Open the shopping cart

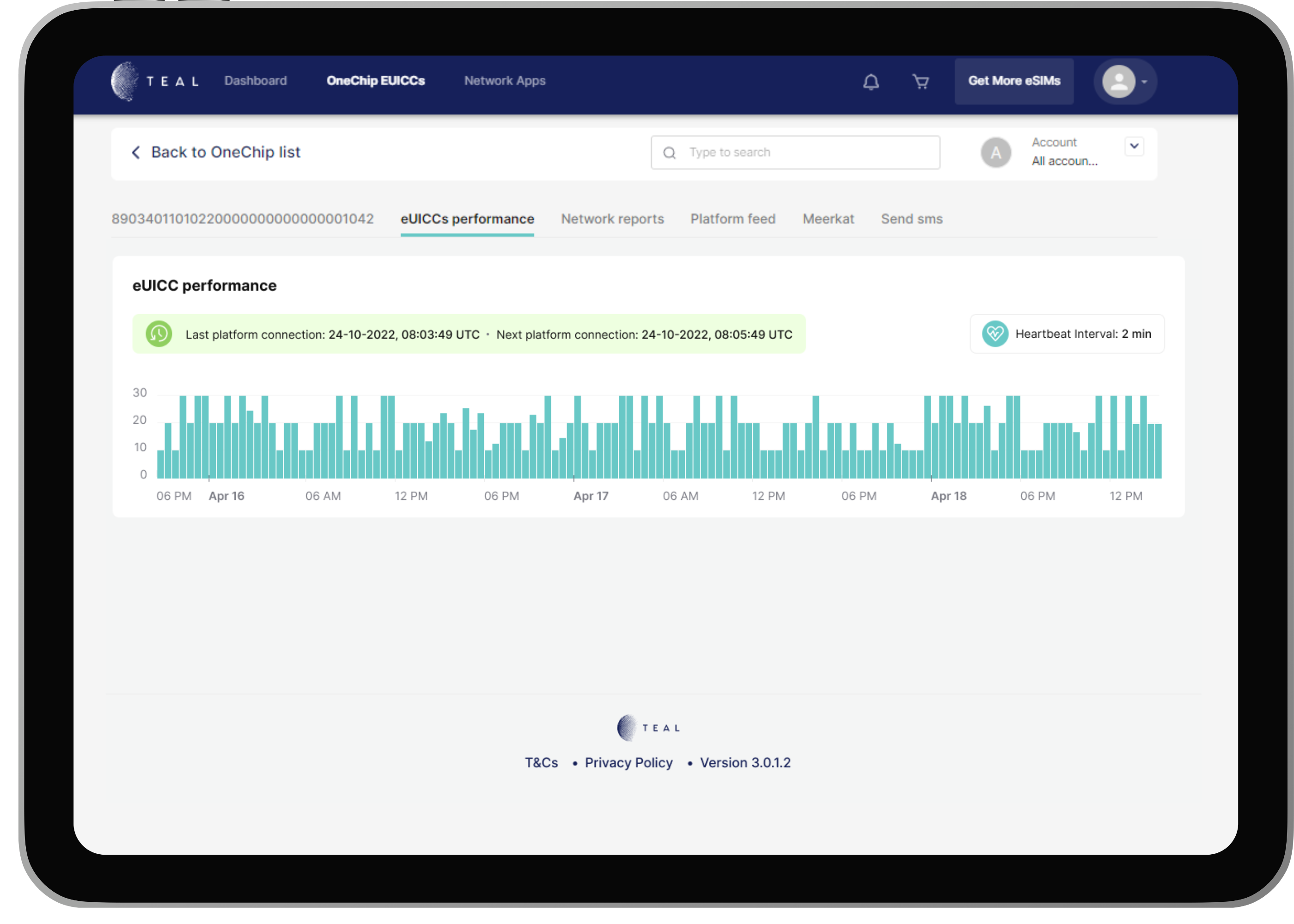coord(920,81)
